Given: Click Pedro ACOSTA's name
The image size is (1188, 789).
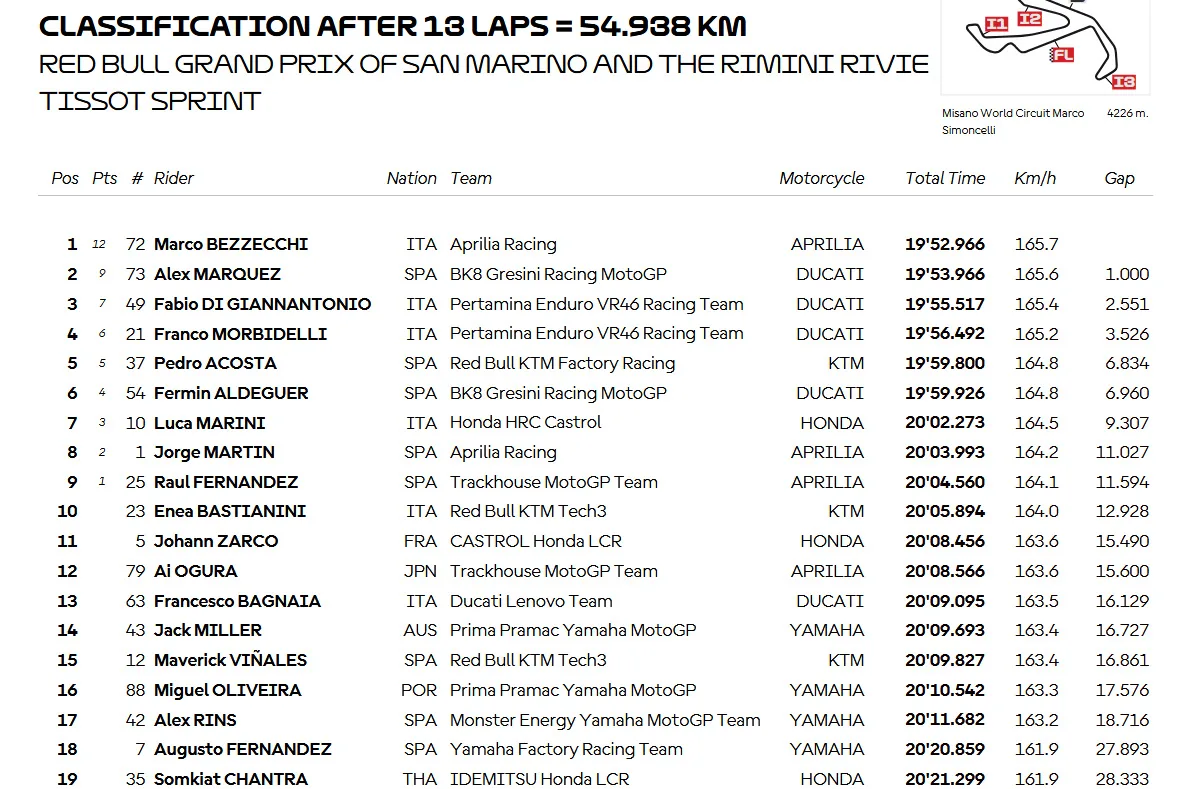Looking at the screenshot, I should [x=215, y=363].
